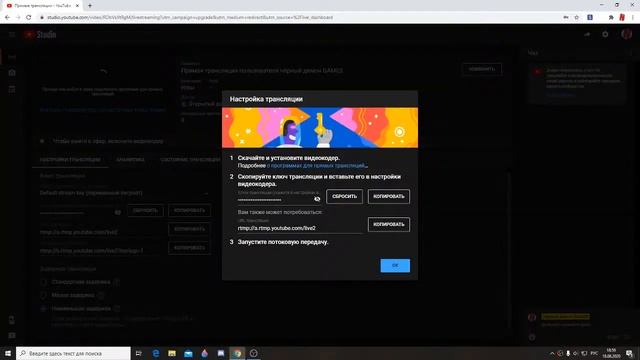Click the ИЗМЕНИТЬ button behind the dialog

pos(482,69)
